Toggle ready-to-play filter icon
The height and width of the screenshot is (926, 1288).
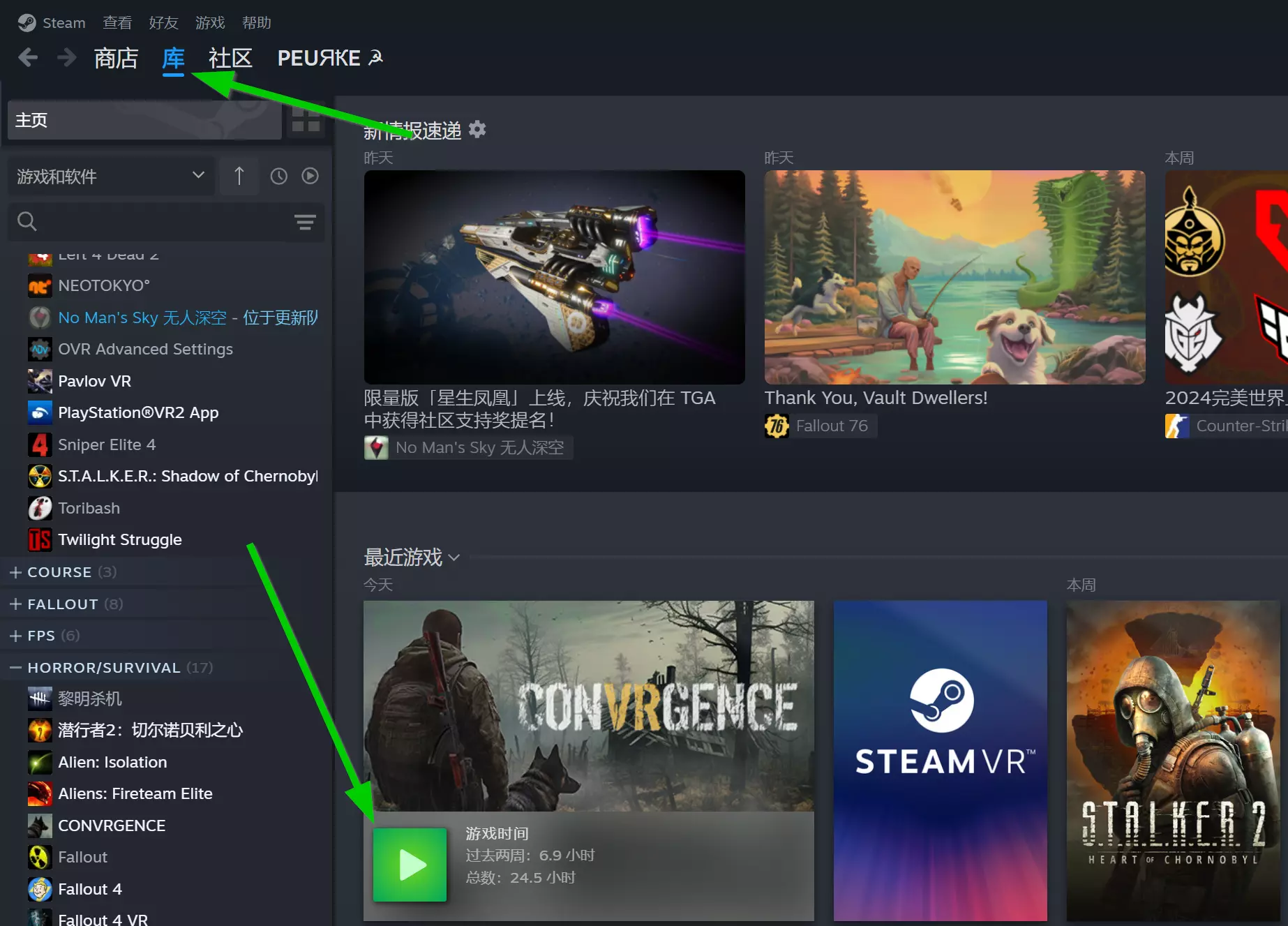click(x=310, y=176)
